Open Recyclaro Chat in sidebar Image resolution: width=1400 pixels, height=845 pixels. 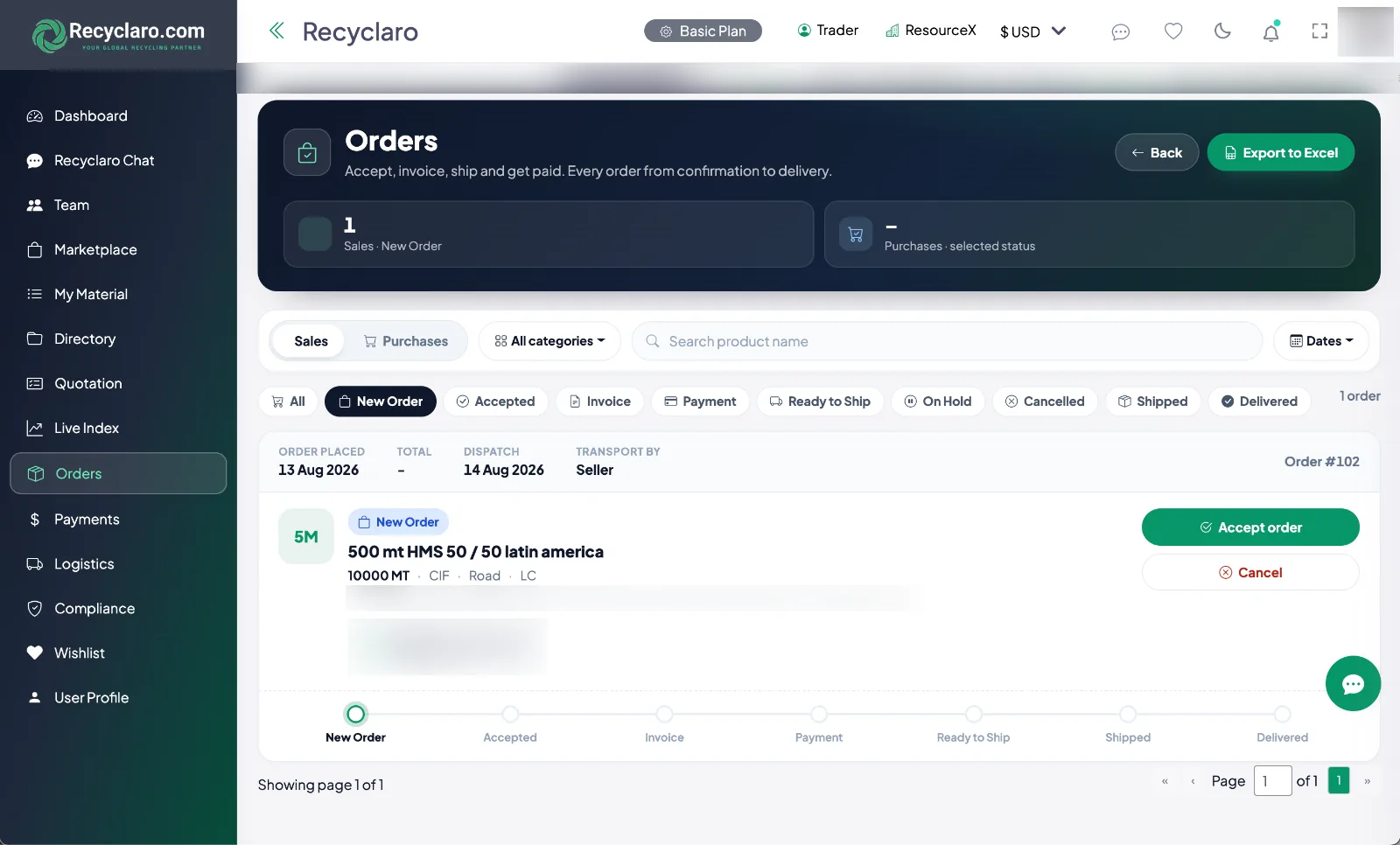[118, 160]
